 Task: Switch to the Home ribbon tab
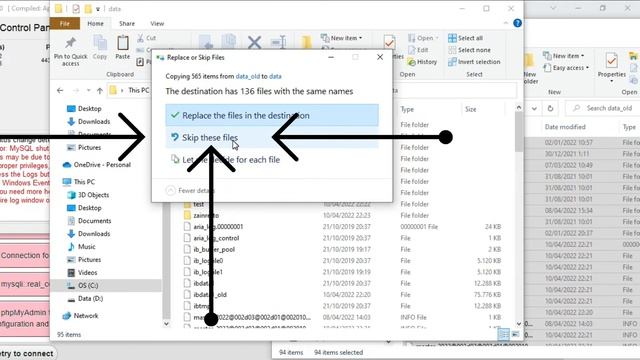(x=96, y=24)
